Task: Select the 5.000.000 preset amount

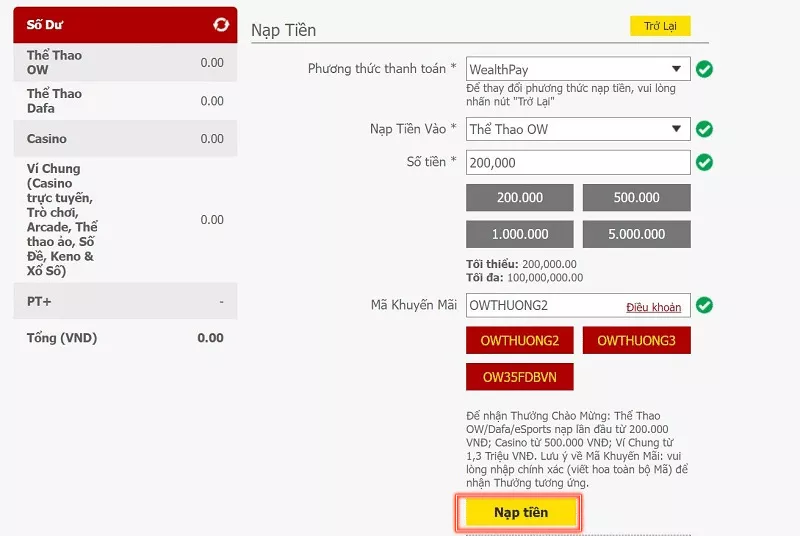Action: click(x=636, y=234)
